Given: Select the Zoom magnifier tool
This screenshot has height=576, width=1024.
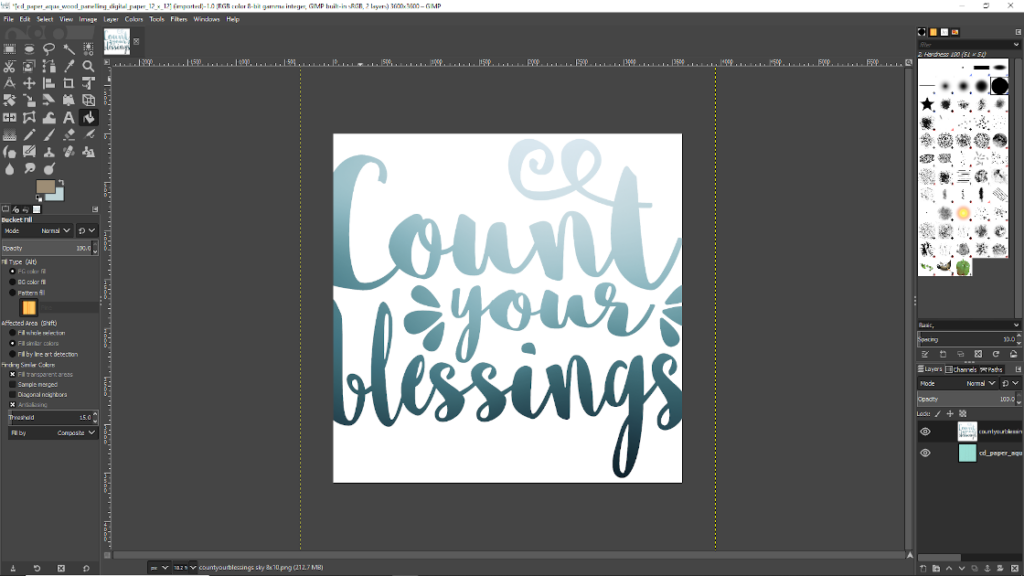Looking at the screenshot, I should tap(89, 66).
